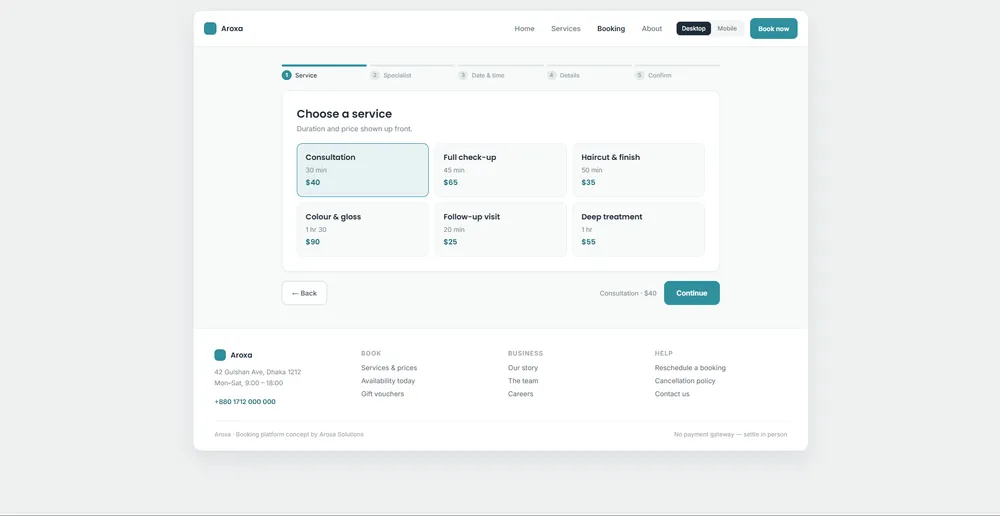1000x516 pixels.
Task: Click 'Duration and price shown up front.' text
Action: [x=355, y=129]
